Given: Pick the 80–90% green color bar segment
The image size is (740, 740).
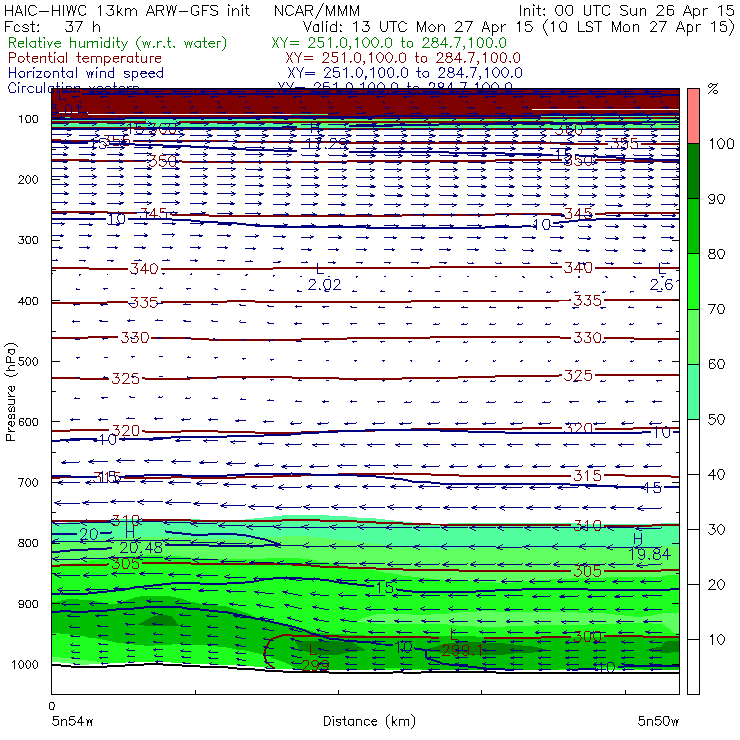Looking at the screenshot, I should pos(693,226).
